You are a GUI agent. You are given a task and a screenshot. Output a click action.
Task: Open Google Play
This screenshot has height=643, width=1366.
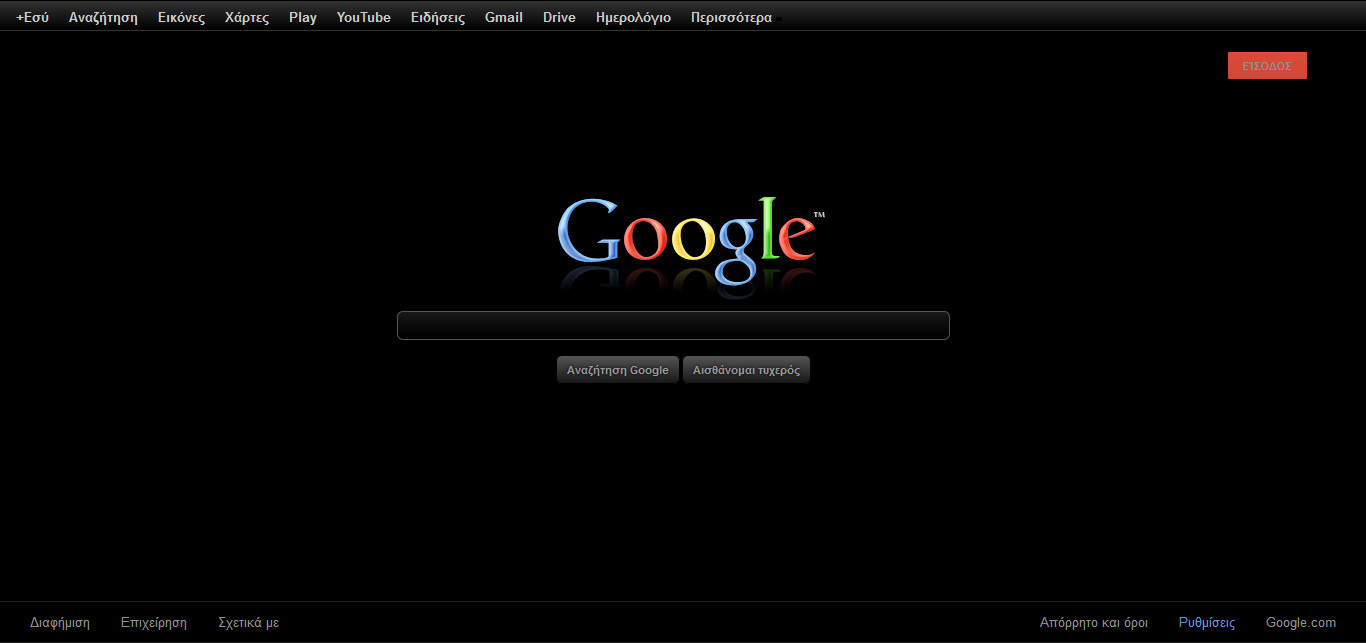click(302, 16)
